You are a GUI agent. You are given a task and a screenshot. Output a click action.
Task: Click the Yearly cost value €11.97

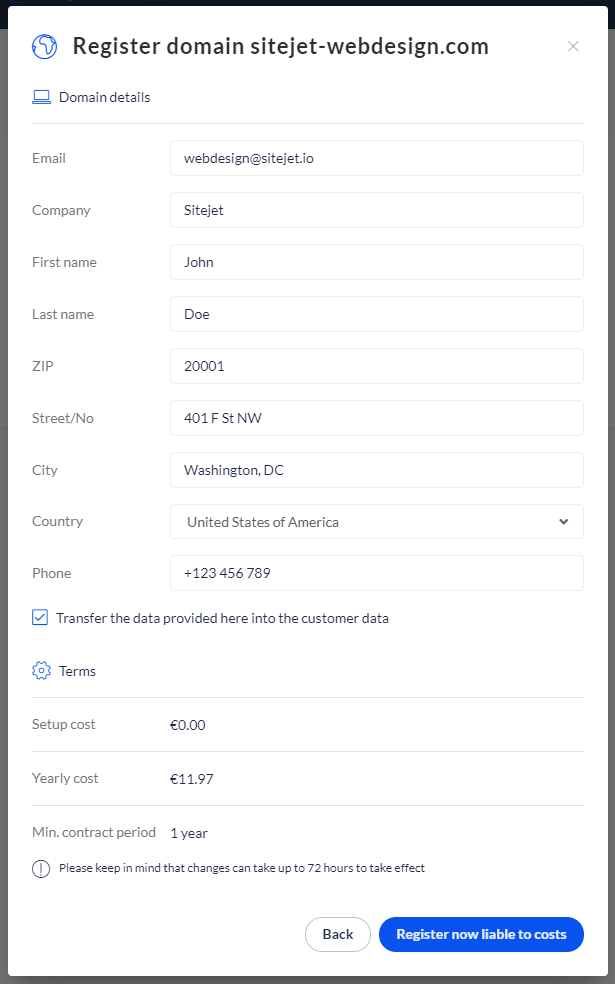(192, 779)
